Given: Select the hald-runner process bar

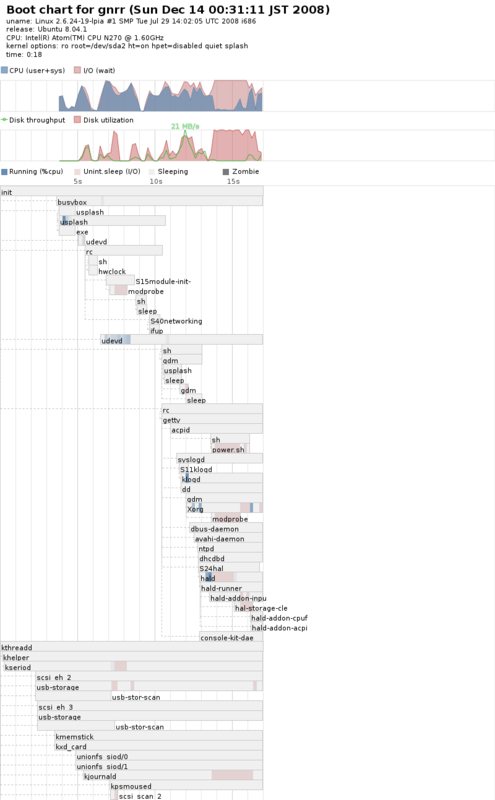Looking at the screenshot, I should coord(232,588).
